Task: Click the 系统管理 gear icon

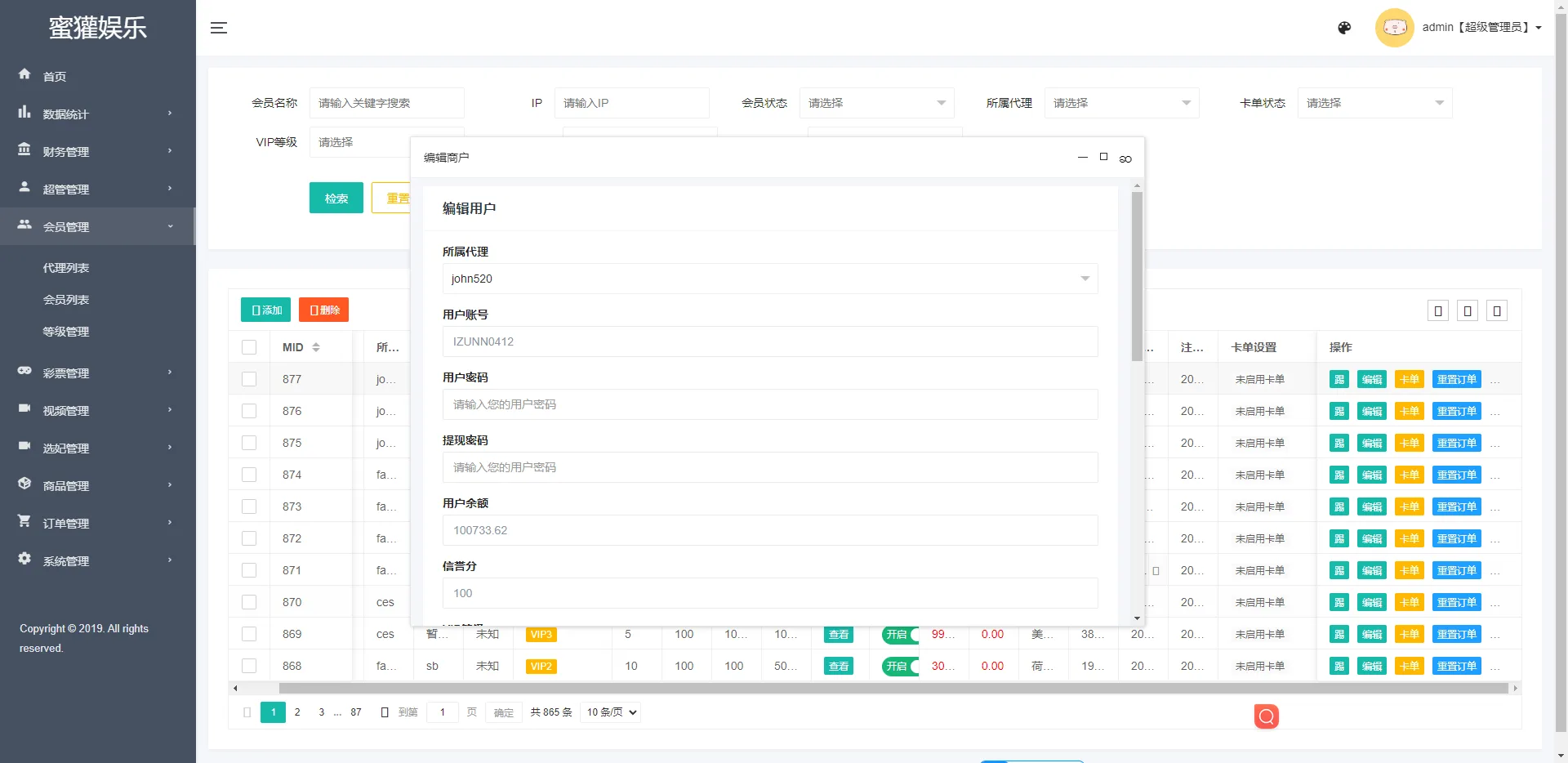Action: click(24, 560)
